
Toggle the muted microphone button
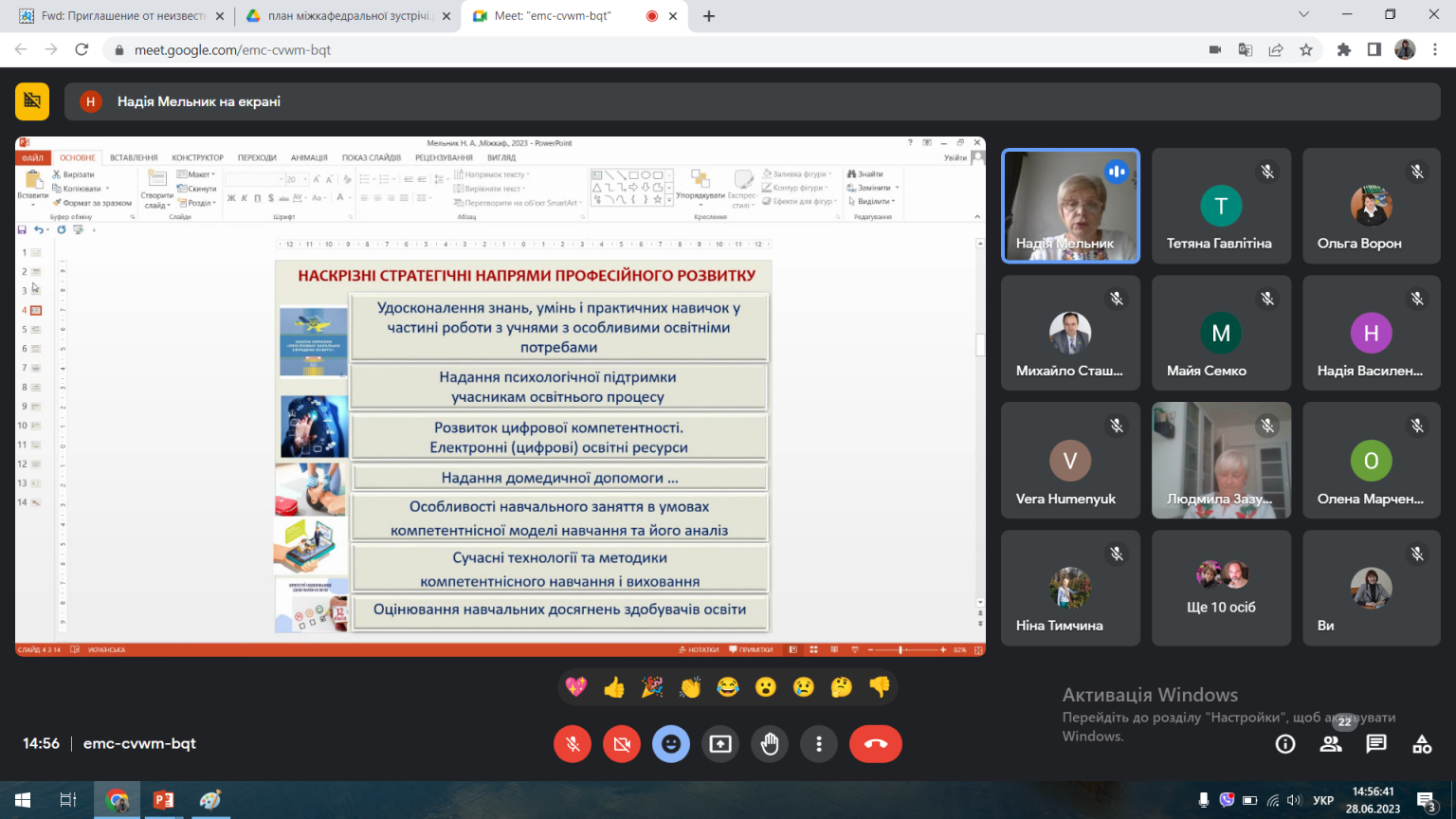(573, 744)
